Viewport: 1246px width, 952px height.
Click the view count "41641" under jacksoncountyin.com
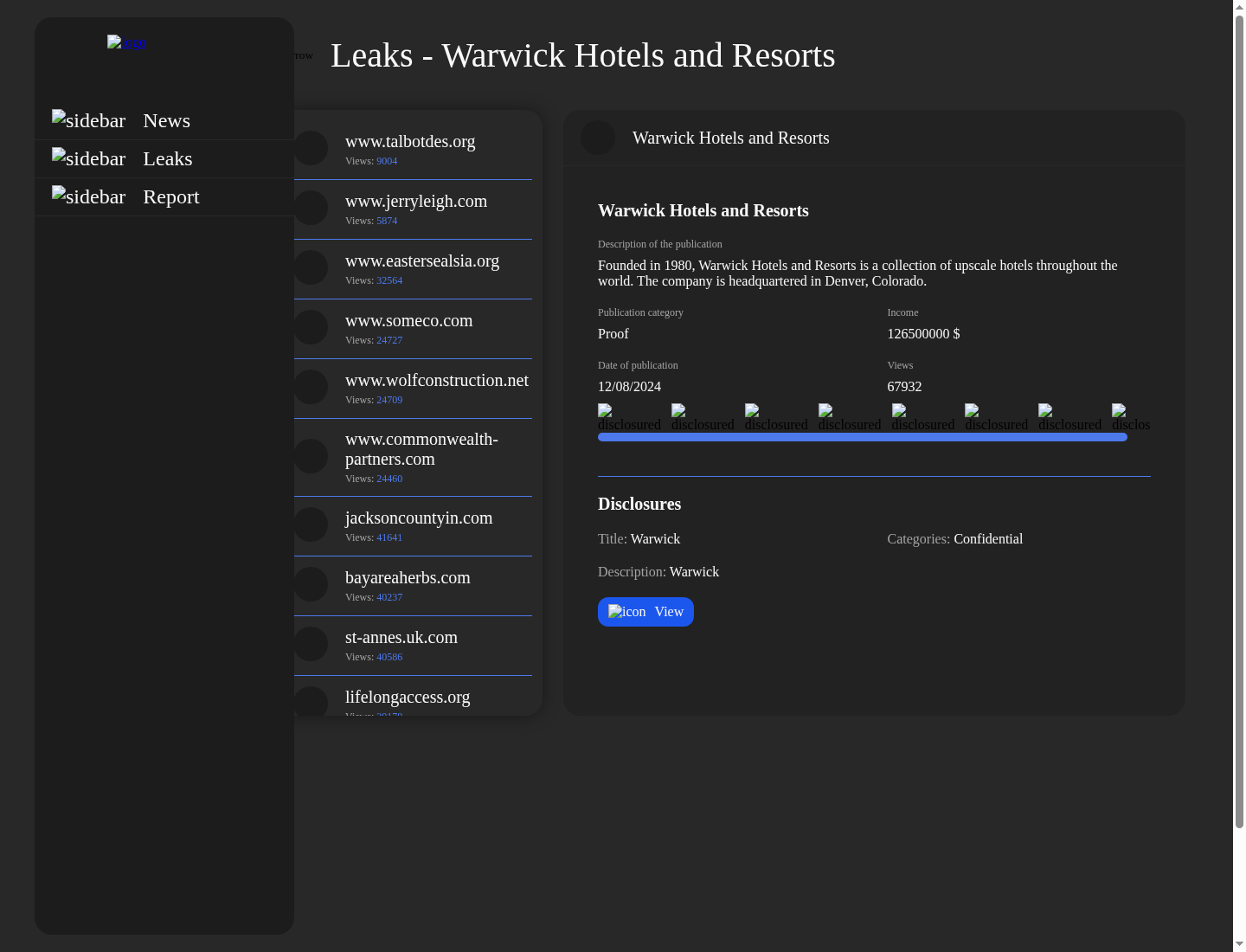(x=389, y=537)
